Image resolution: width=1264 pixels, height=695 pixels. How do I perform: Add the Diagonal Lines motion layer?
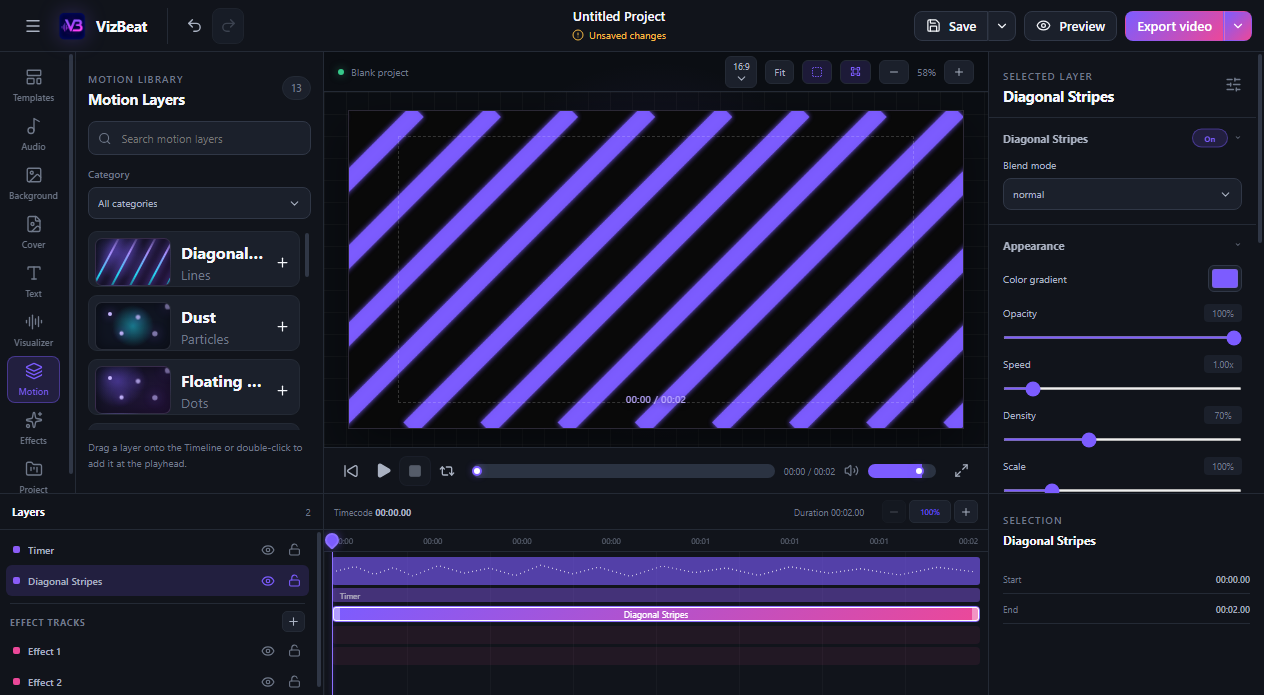[282, 262]
